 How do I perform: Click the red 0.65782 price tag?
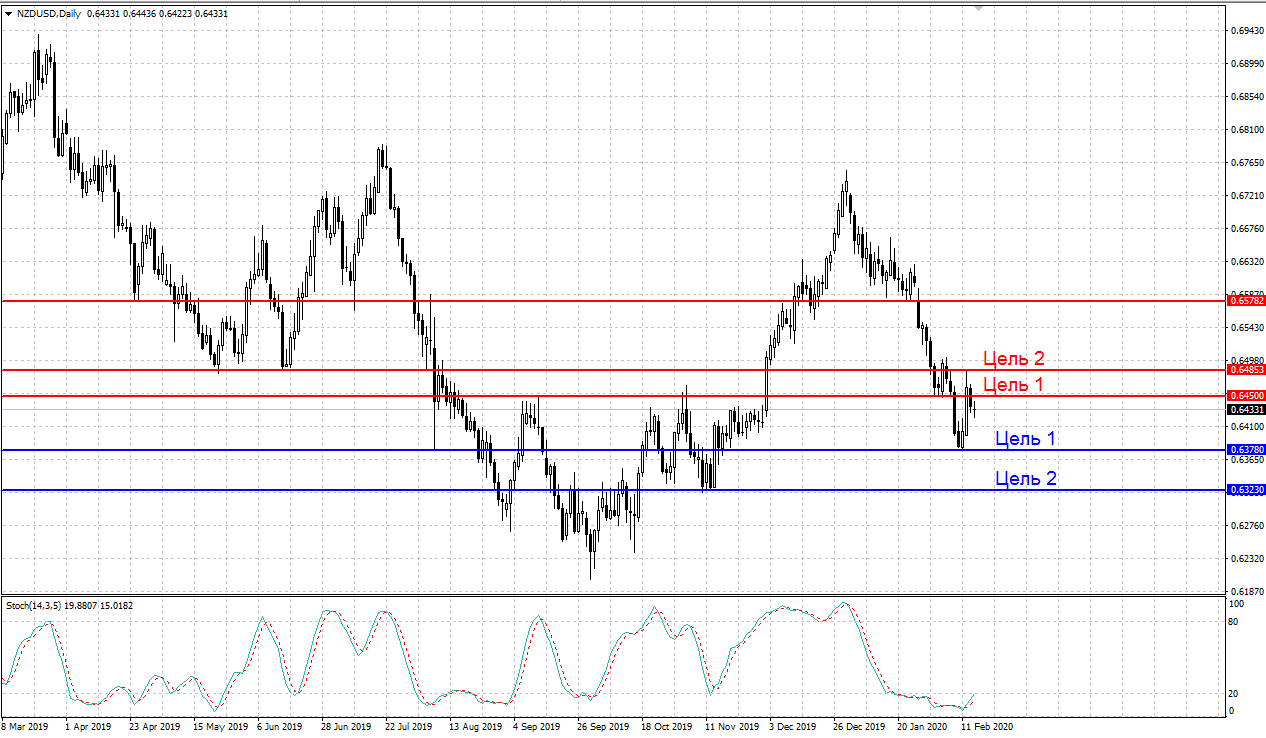[x=1246, y=300]
